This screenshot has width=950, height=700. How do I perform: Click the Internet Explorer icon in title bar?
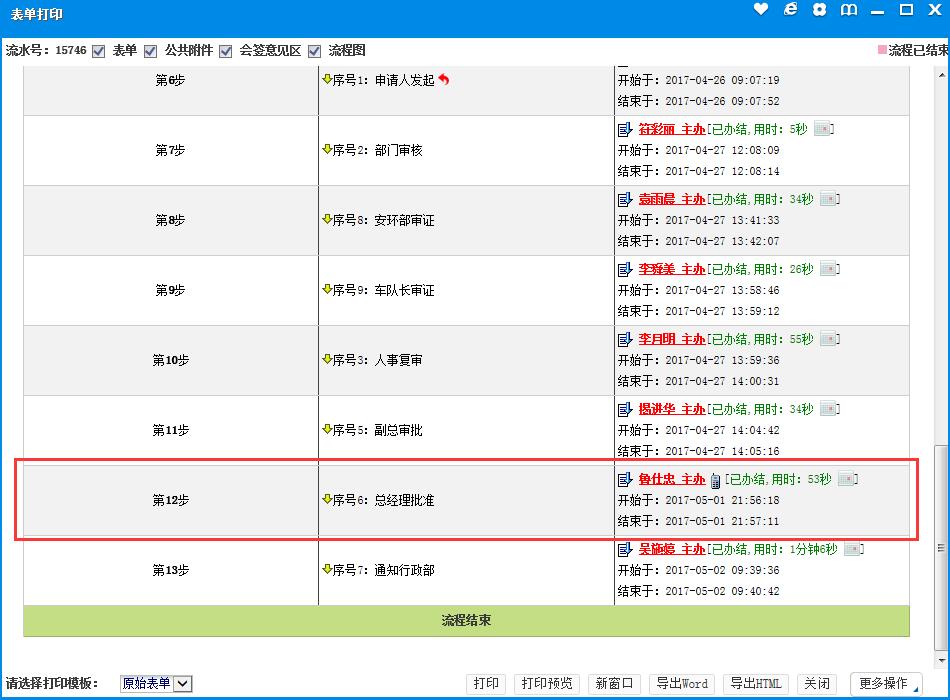791,9
